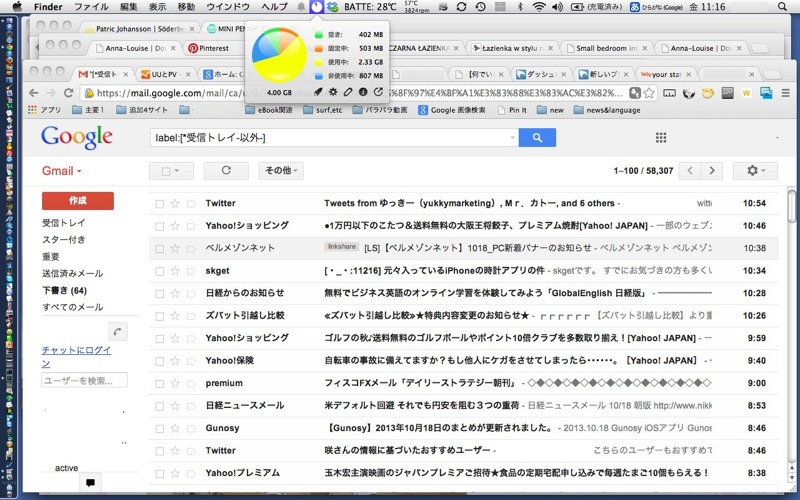The height and width of the screenshot is (500, 800).
Task: Open the select-all checkbox dropdown
Action: click(x=171, y=171)
